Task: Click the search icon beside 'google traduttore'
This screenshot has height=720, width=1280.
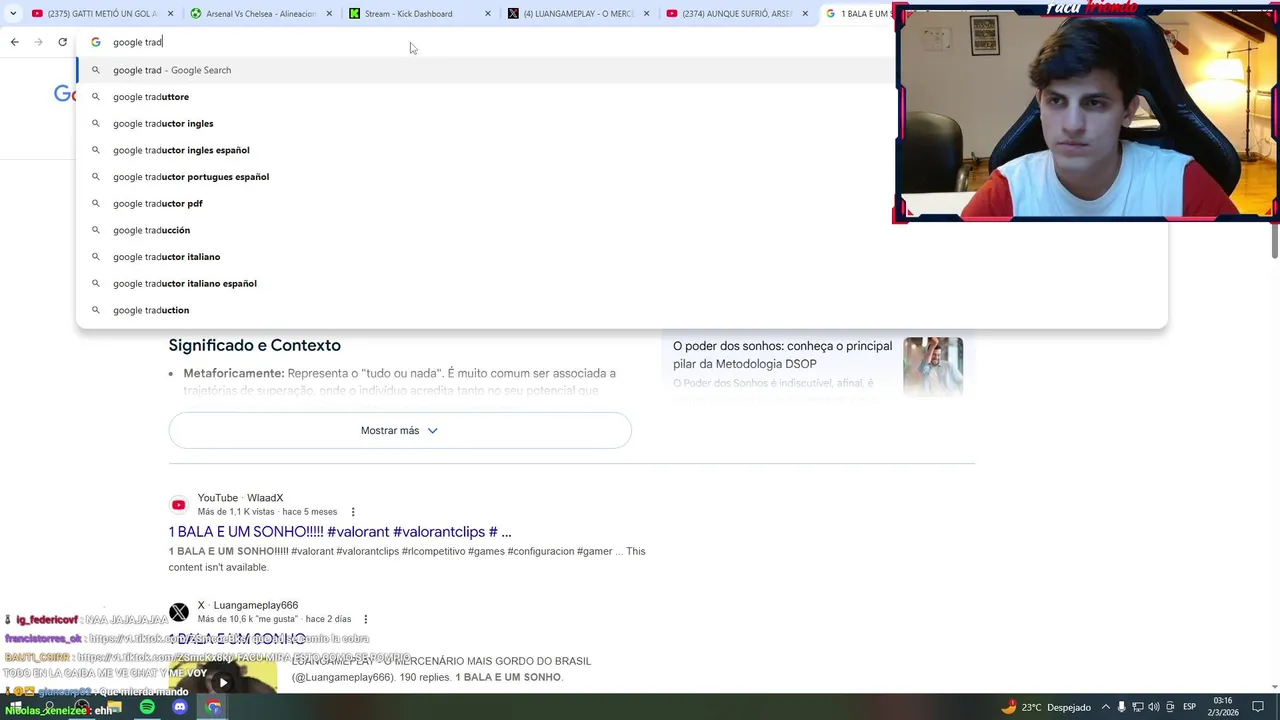Action: point(96,97)
